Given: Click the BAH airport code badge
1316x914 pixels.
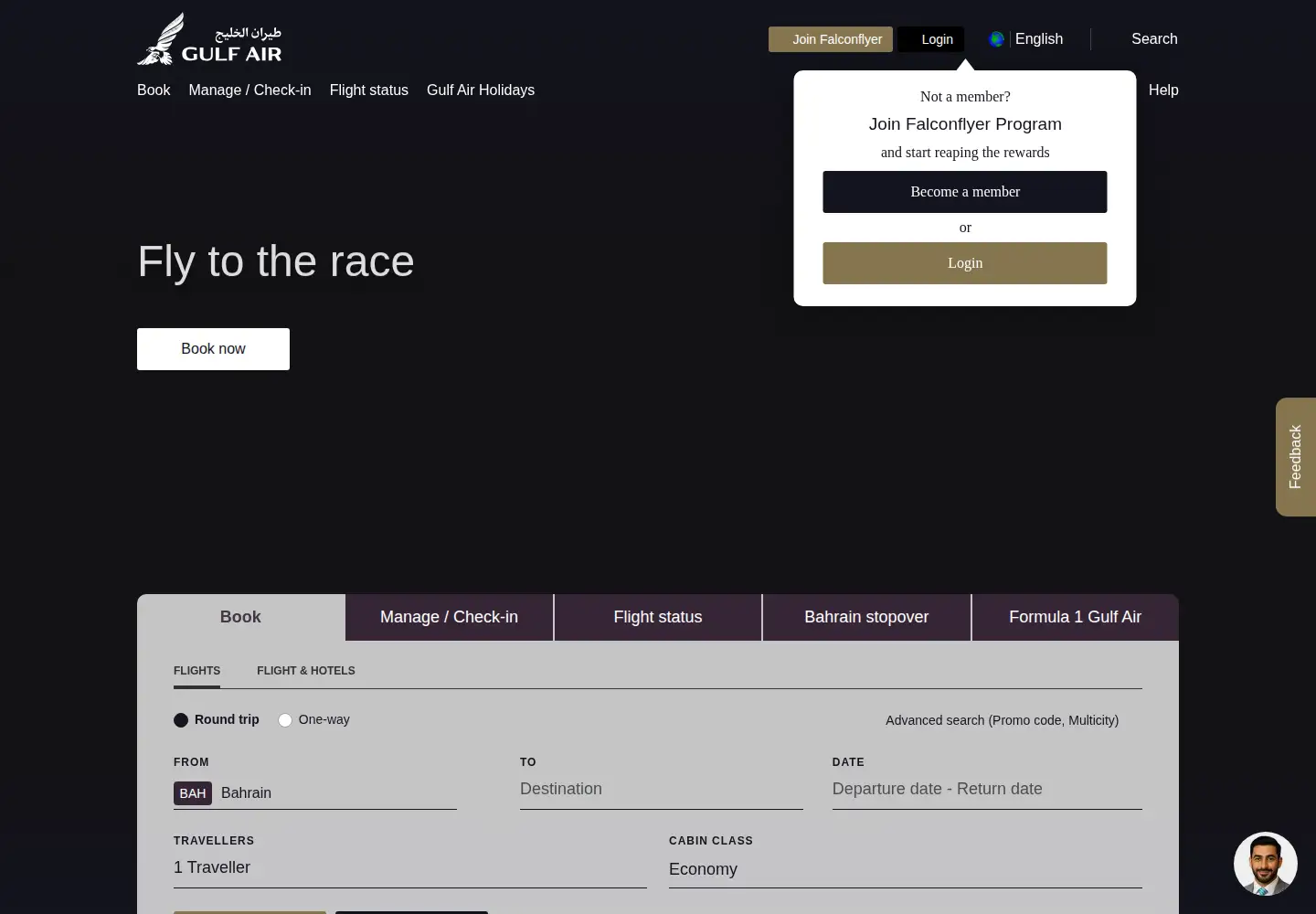Looking at the screenshot, I should [193, 793].
